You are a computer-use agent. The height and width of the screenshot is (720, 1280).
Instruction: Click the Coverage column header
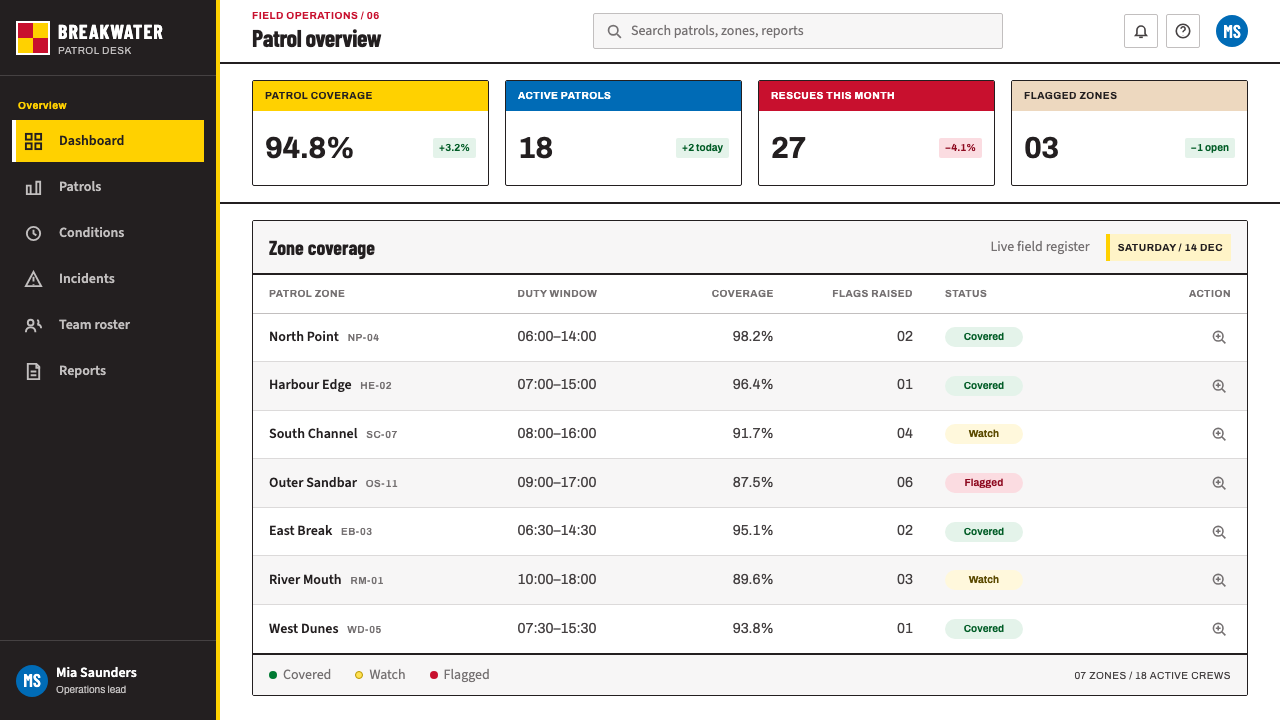click(742, 294)
